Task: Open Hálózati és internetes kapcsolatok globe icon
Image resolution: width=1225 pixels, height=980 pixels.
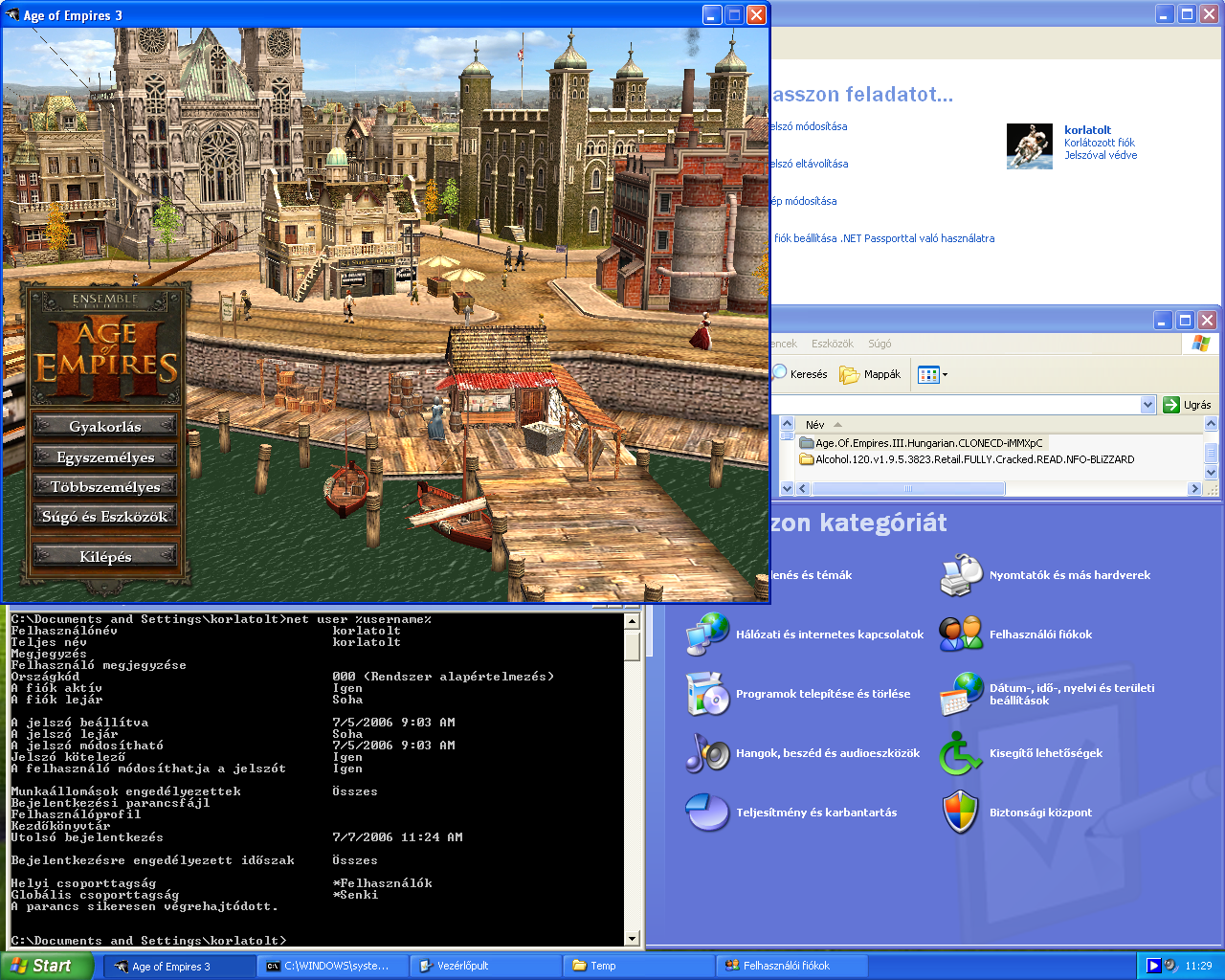Action: tap(707, 635)
